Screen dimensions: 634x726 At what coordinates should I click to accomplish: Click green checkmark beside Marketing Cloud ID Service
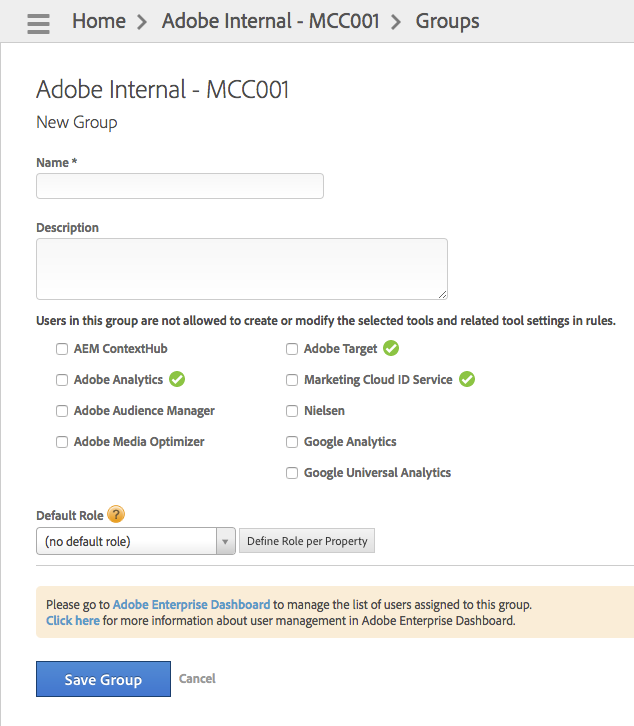[x=467, y=380]
